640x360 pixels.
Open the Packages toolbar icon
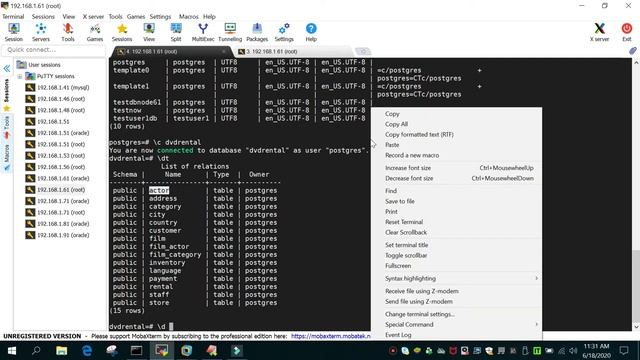(257, 32)
